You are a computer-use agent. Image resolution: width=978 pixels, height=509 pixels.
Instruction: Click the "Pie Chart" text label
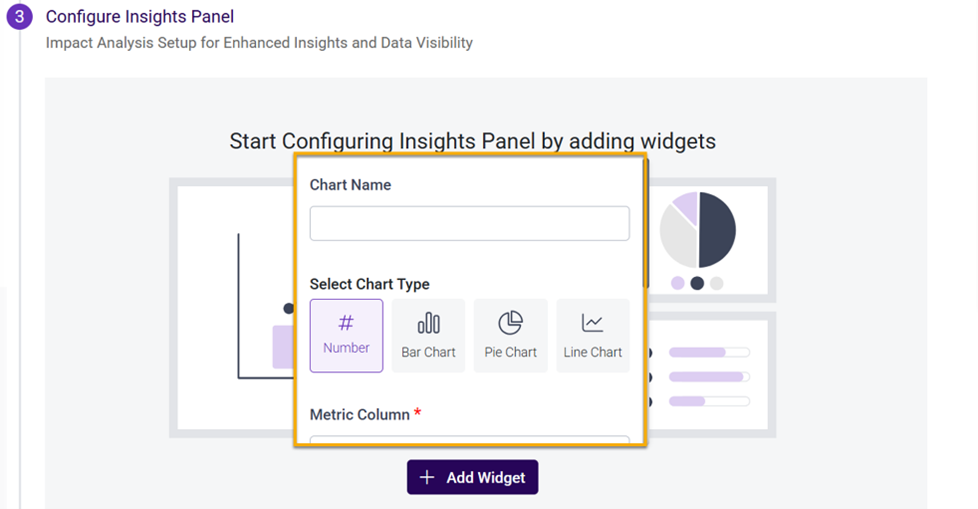[510, 352]
